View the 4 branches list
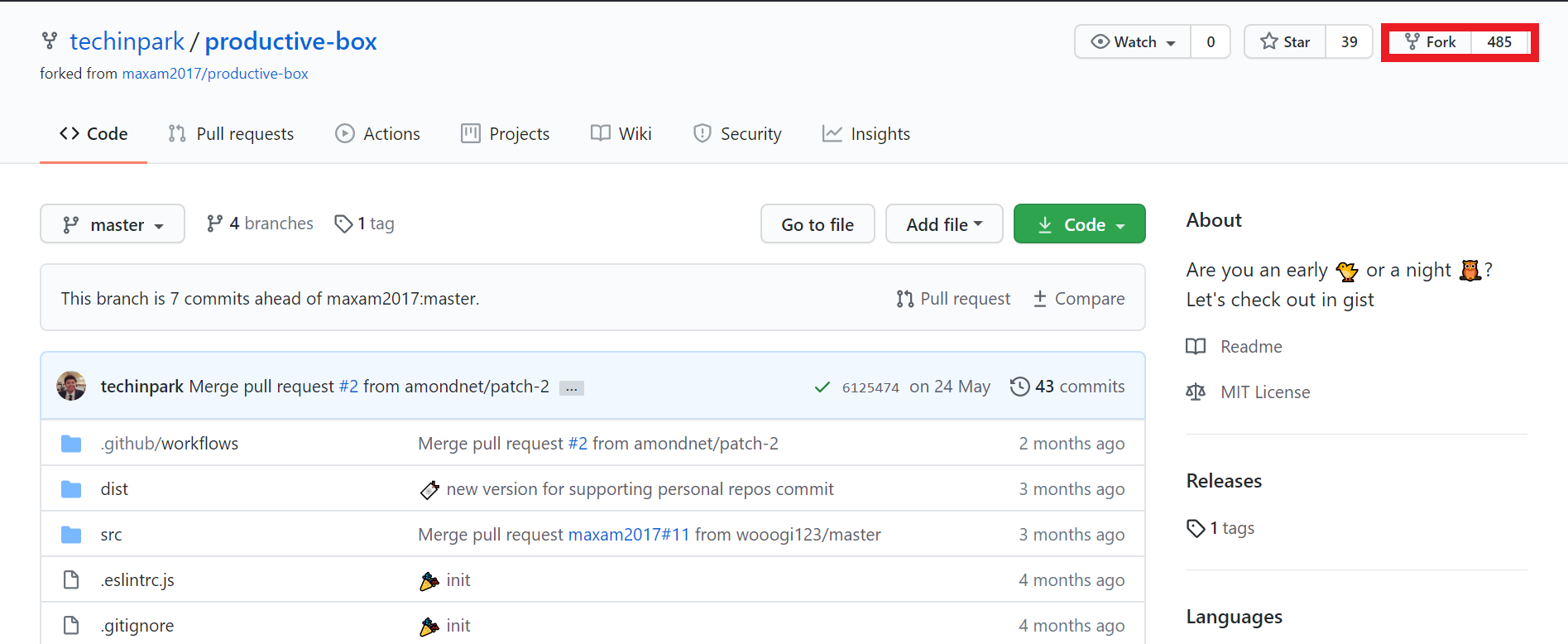The height and width of the screenshot is (644, 1568). click(260, 223)
